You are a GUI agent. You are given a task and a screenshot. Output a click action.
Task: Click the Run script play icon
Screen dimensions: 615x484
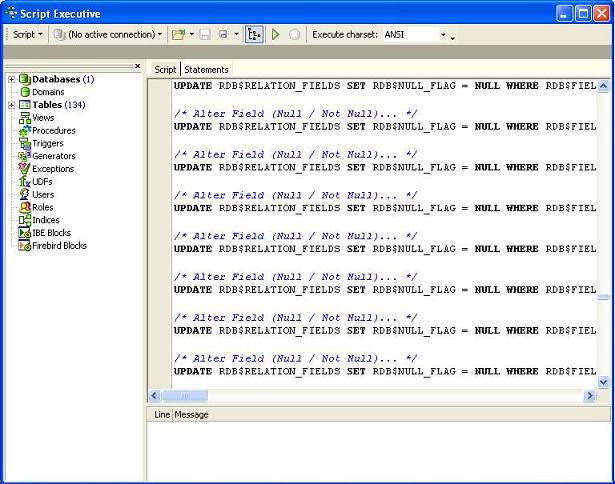[x=276, y=34]
